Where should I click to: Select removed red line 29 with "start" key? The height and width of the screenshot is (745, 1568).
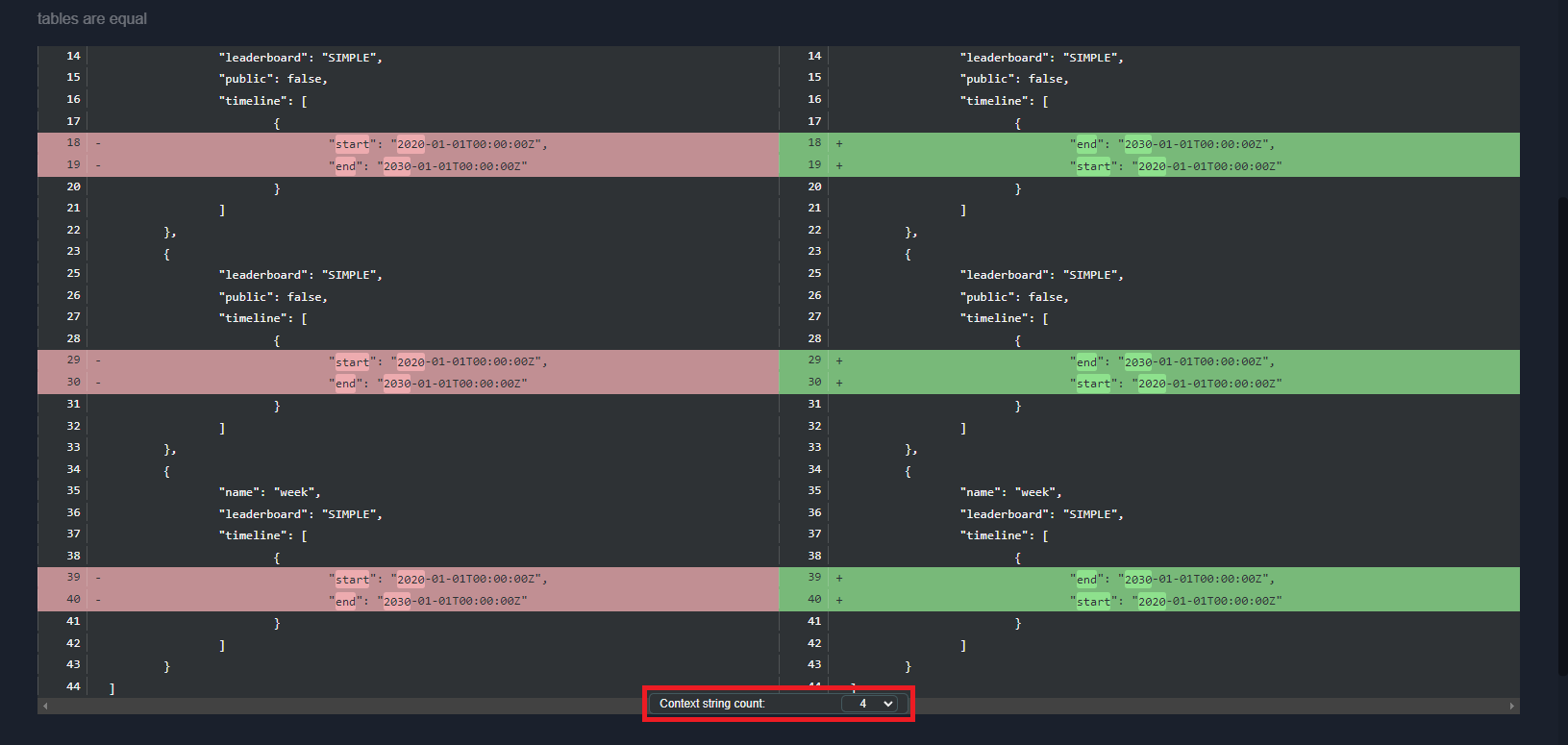(408, 360)
